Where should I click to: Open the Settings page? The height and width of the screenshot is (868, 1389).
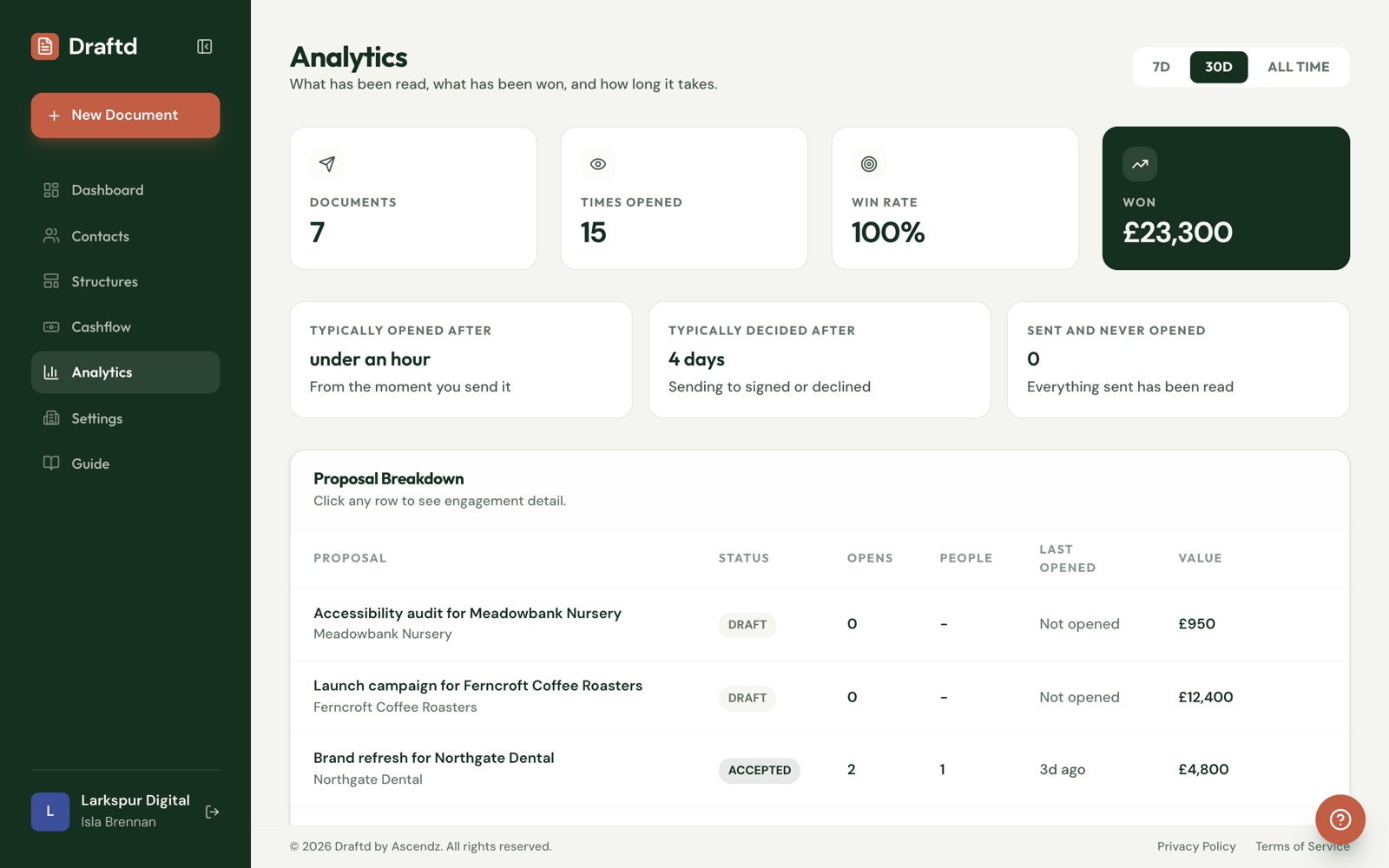click(x=125, y=418)
